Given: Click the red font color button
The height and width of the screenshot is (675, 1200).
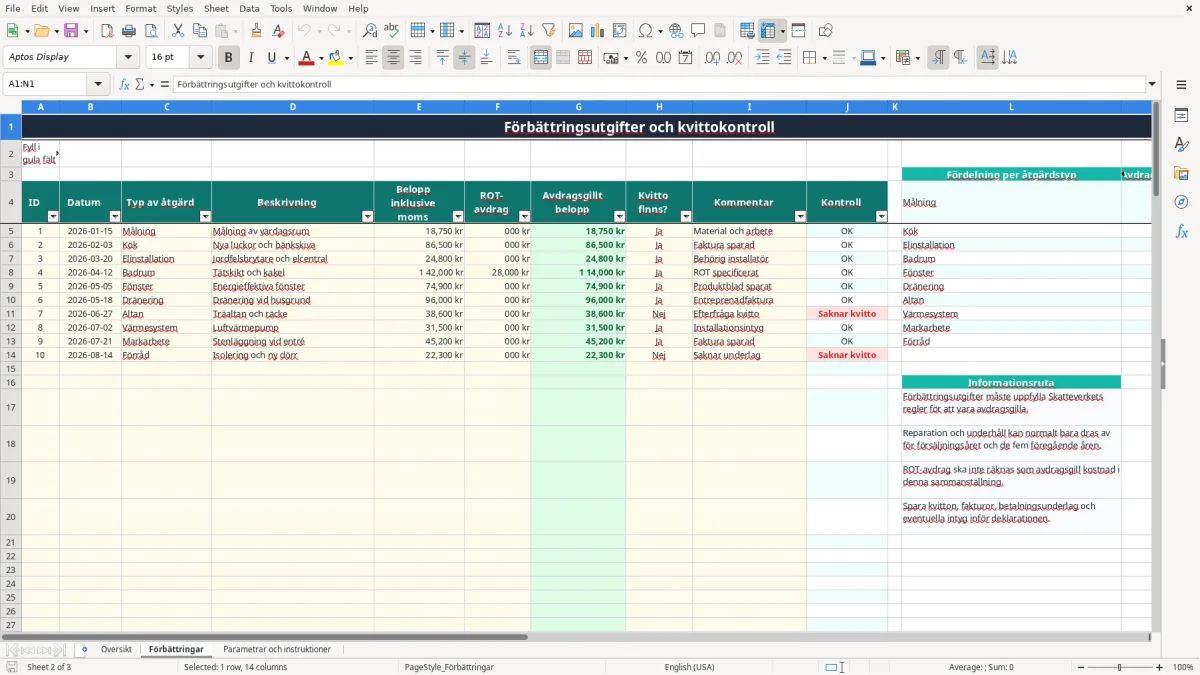Looking at the screenshot, I should tap(307, 58).
